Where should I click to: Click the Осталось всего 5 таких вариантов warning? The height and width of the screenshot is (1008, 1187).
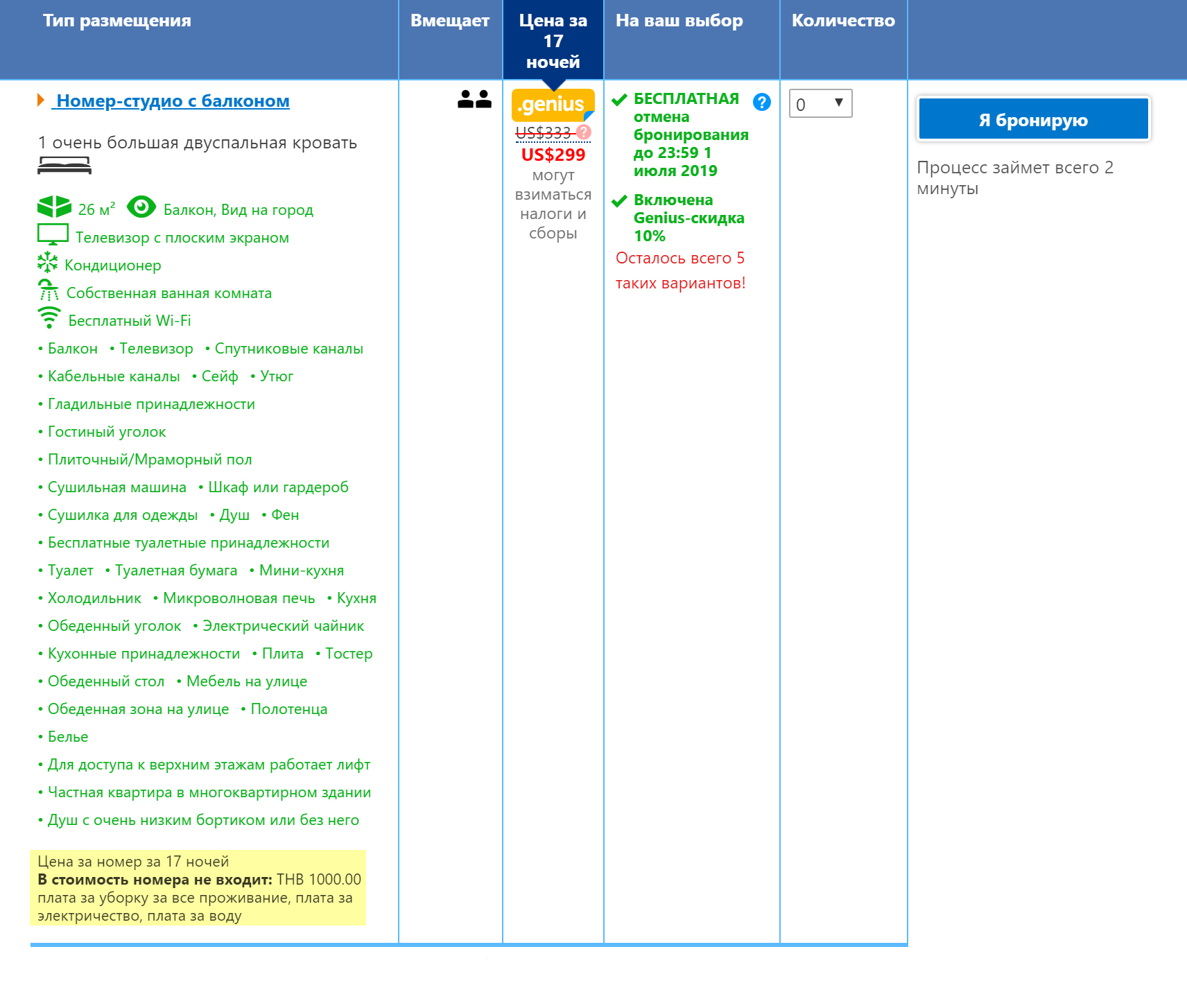click(x=681, y=270)
